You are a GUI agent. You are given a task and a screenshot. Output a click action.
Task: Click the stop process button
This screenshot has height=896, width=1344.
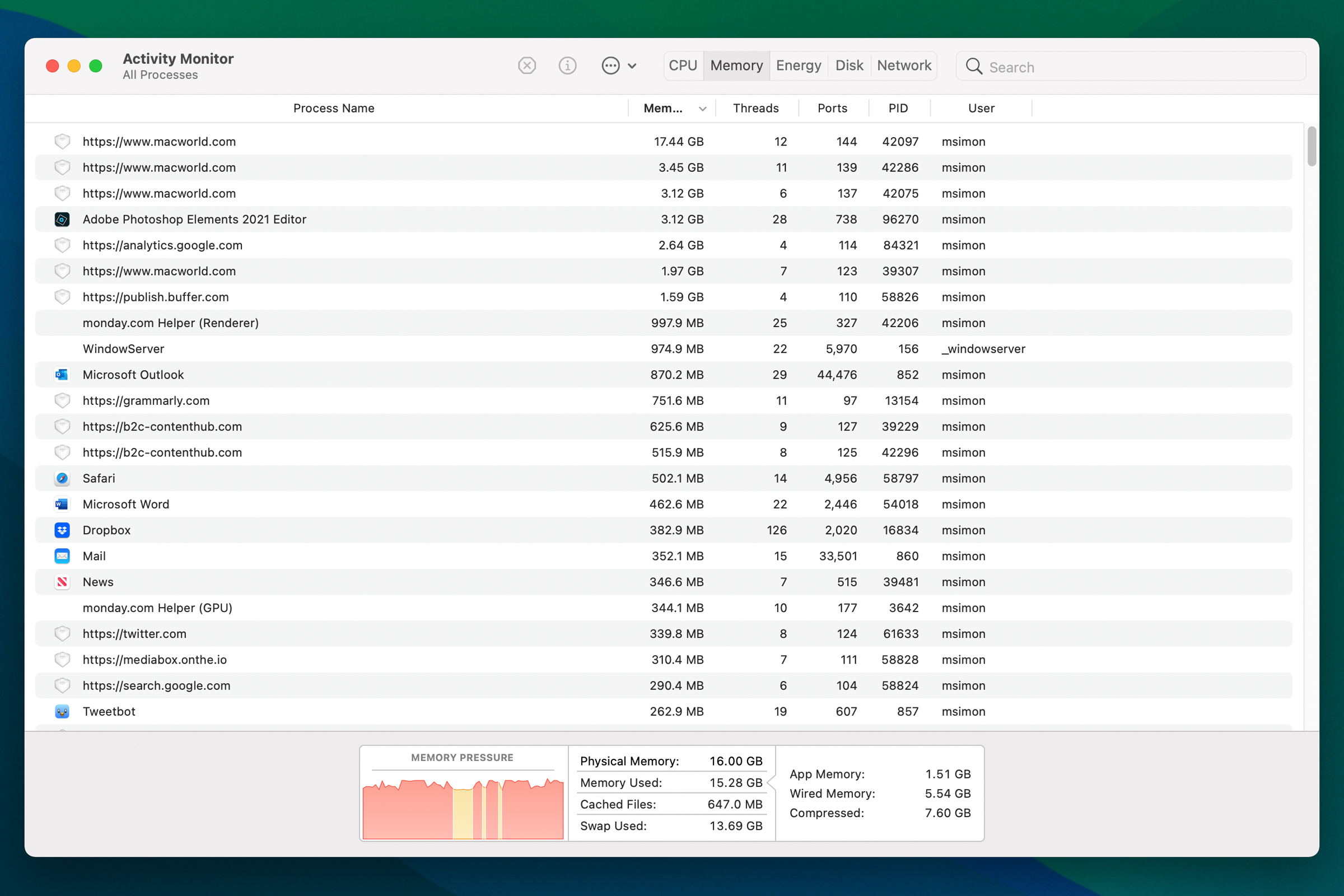[x=526, y=65]
